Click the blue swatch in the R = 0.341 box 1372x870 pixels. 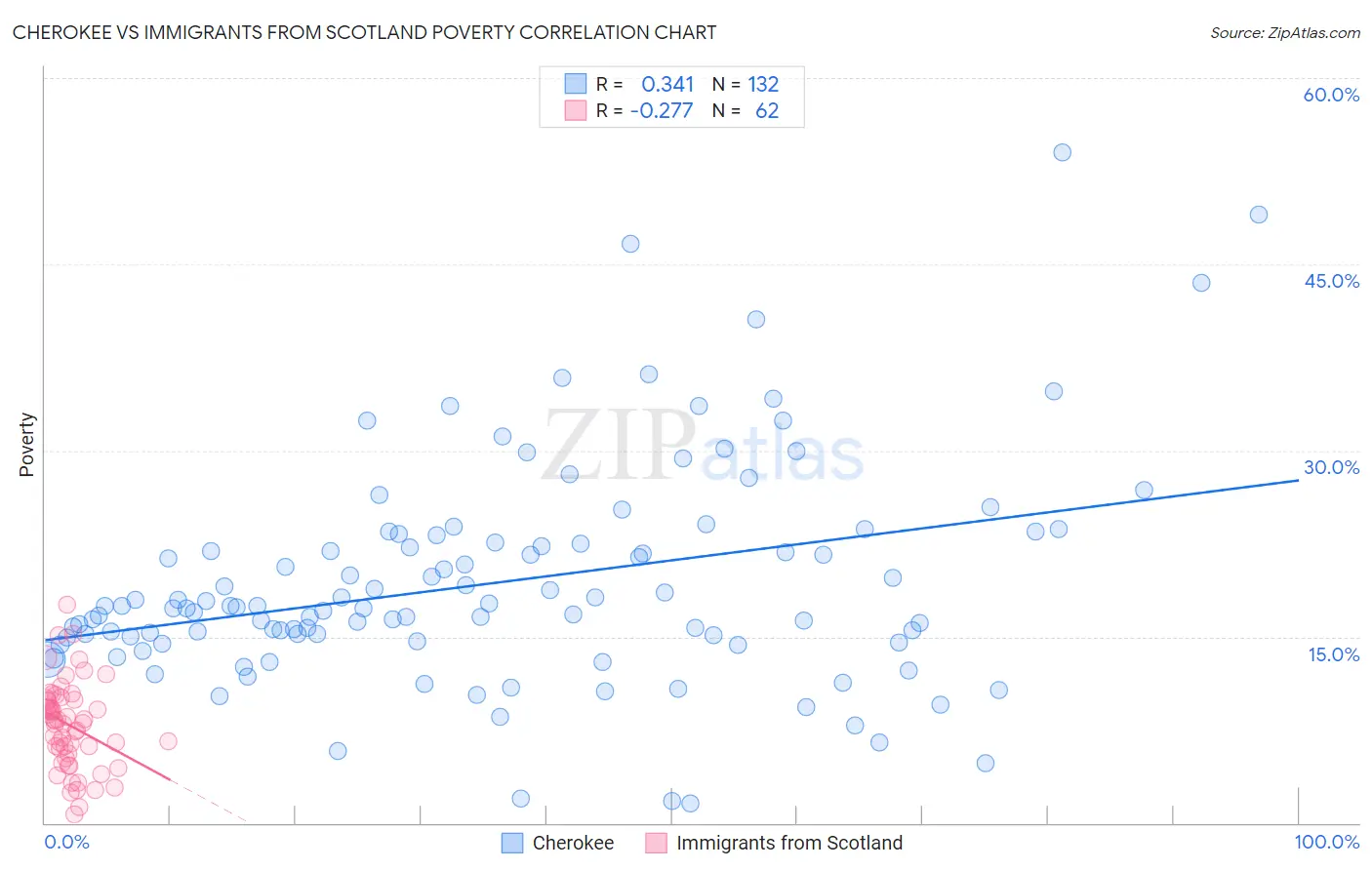(x=576, y=84)
